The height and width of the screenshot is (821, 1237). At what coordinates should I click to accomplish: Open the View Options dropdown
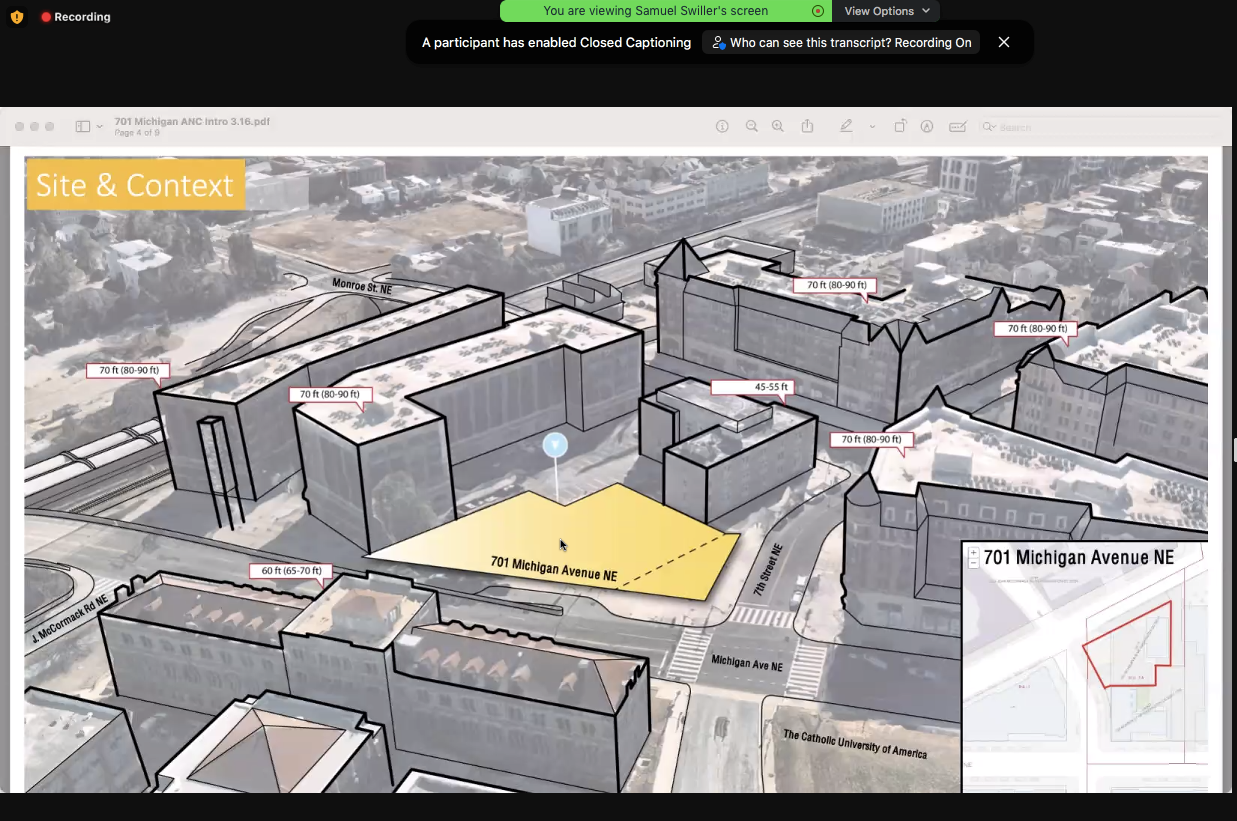click(887, 11)
